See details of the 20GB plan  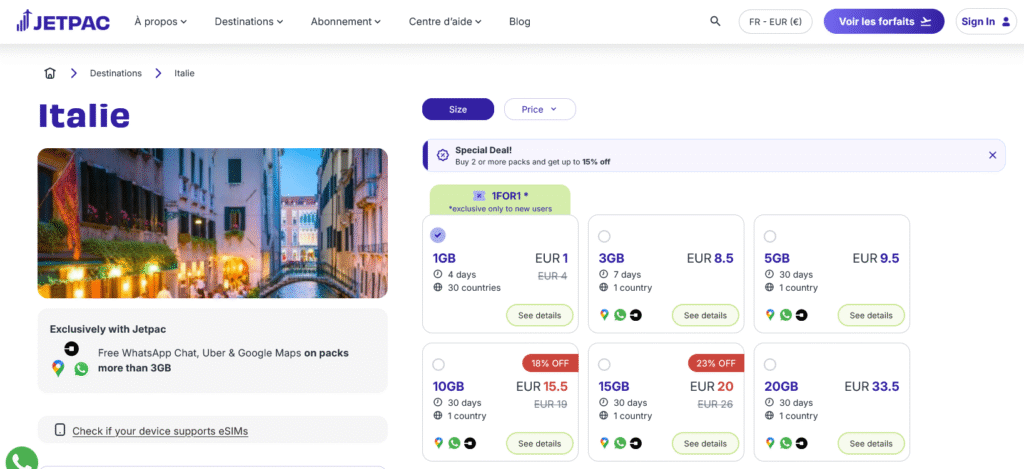click(x=871, y=443)
